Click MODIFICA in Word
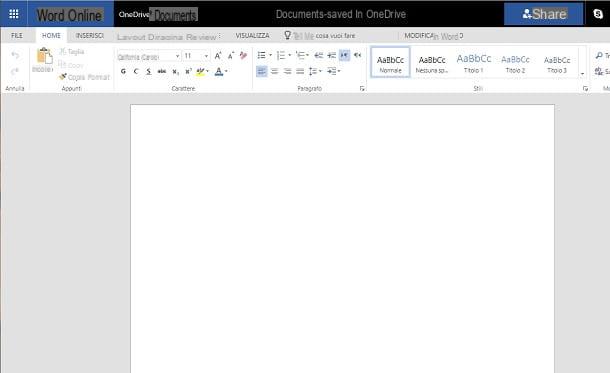The width and height of the screenshot is (610, 373). pyautogui.click(x=433, y=36)
